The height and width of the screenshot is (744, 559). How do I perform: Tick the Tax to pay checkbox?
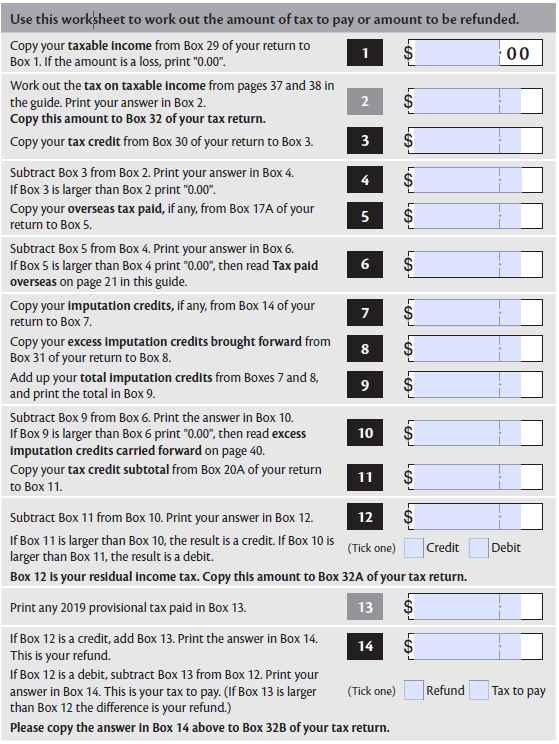pyautogui.click(x=478, y=690)
